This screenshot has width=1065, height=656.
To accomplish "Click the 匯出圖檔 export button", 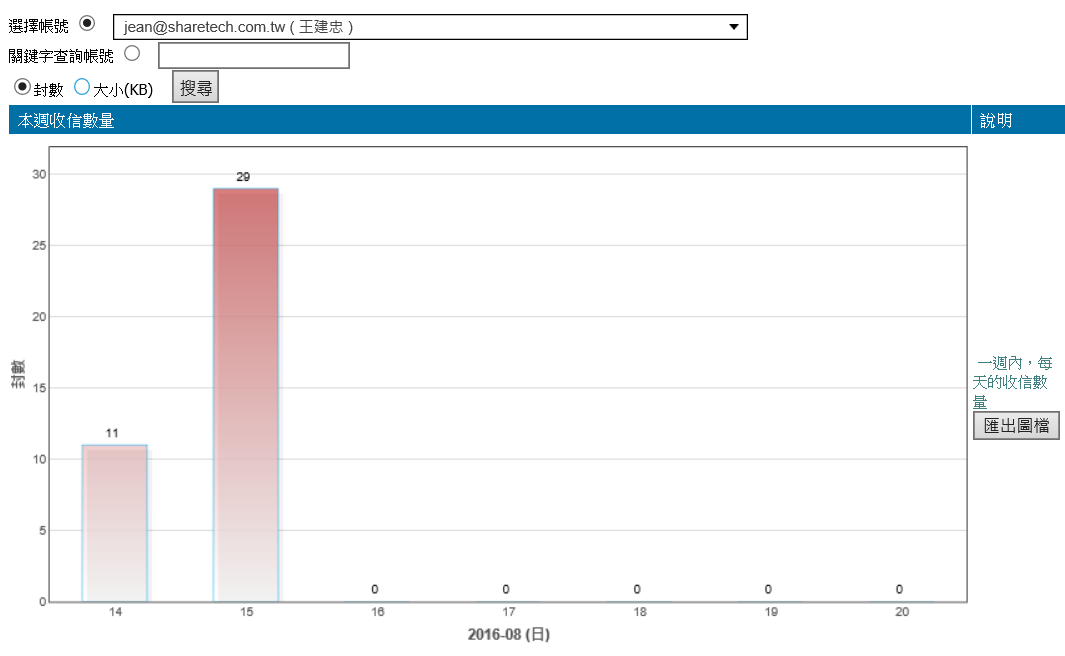I will pos(1016,425).
